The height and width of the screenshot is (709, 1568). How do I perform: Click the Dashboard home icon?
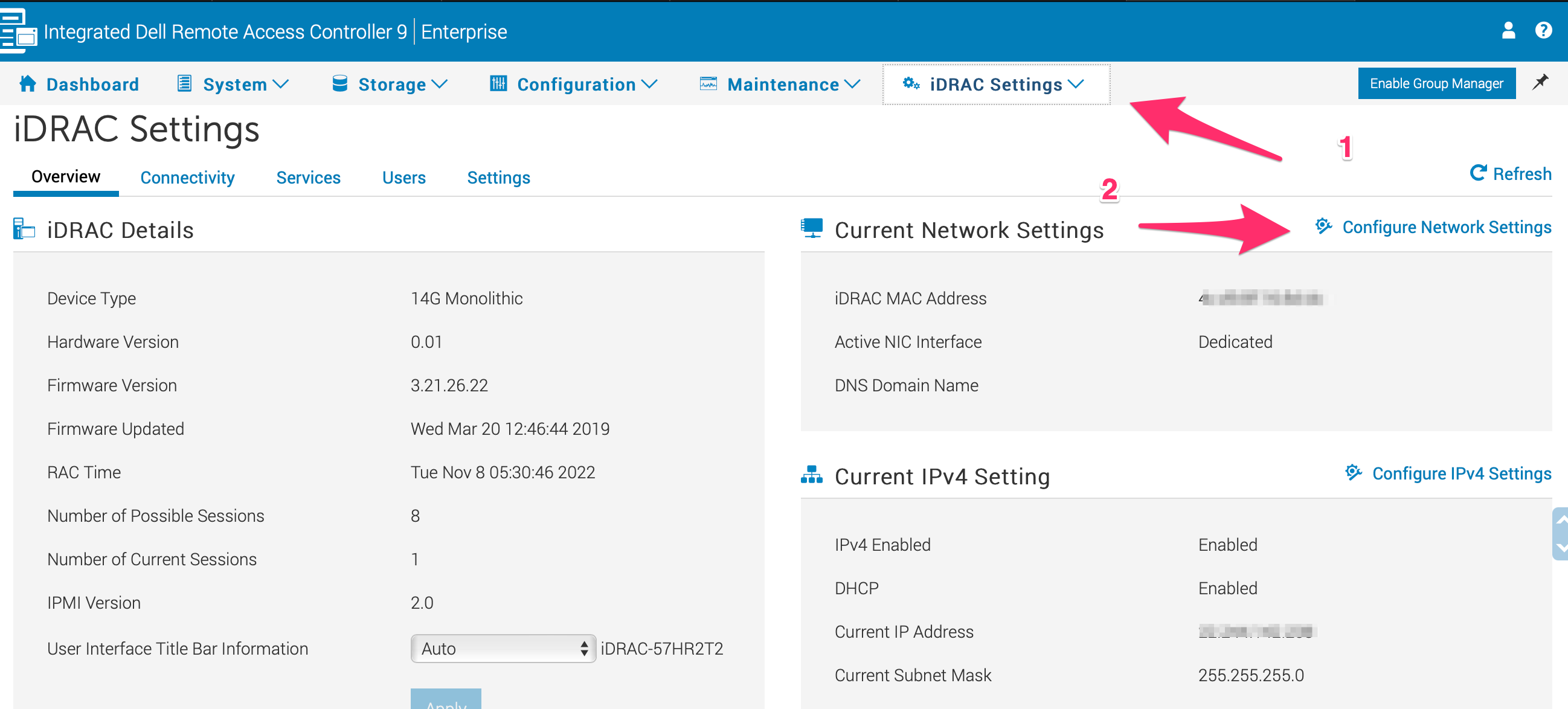coord(27,84)
